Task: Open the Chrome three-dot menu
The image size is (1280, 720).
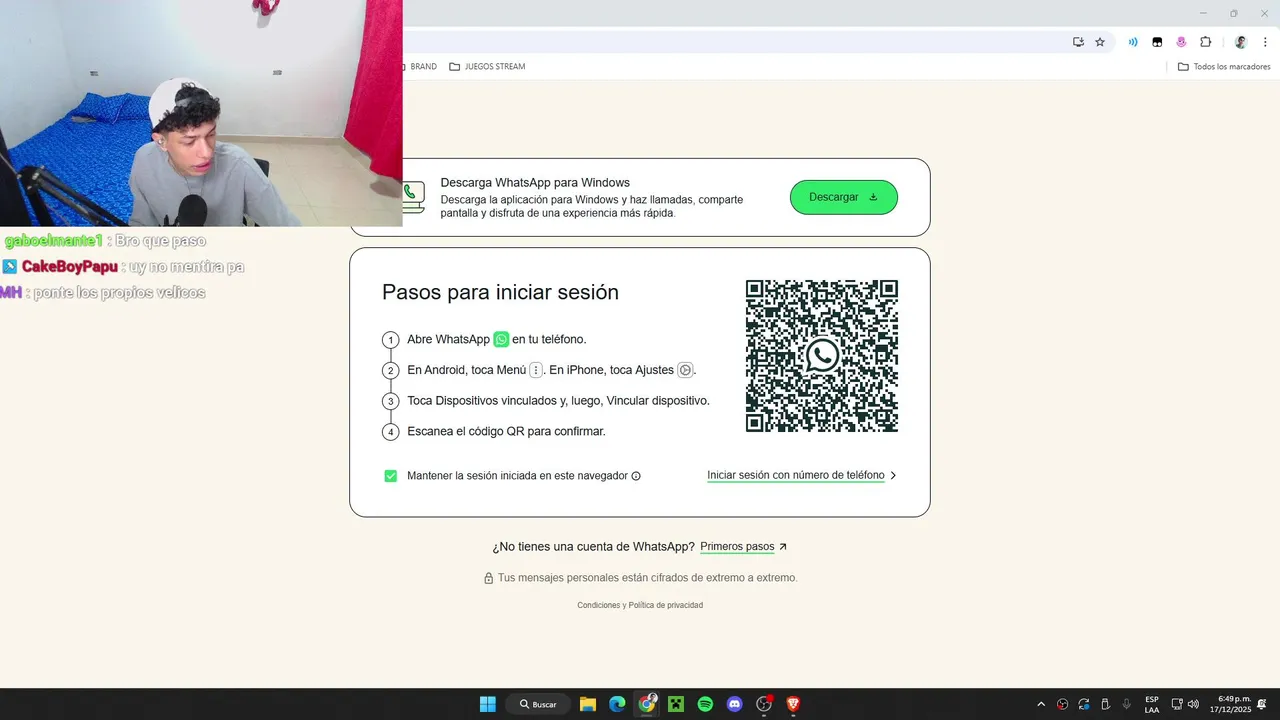Action: (x=1265, y=42)
